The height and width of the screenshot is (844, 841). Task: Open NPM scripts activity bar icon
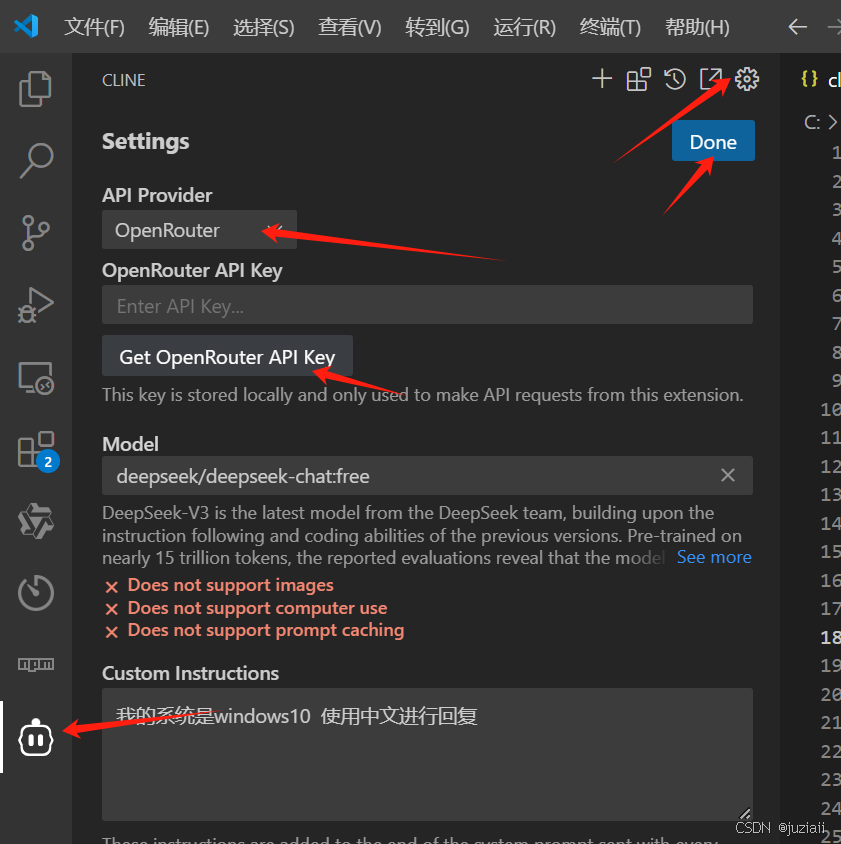(36, 664)
